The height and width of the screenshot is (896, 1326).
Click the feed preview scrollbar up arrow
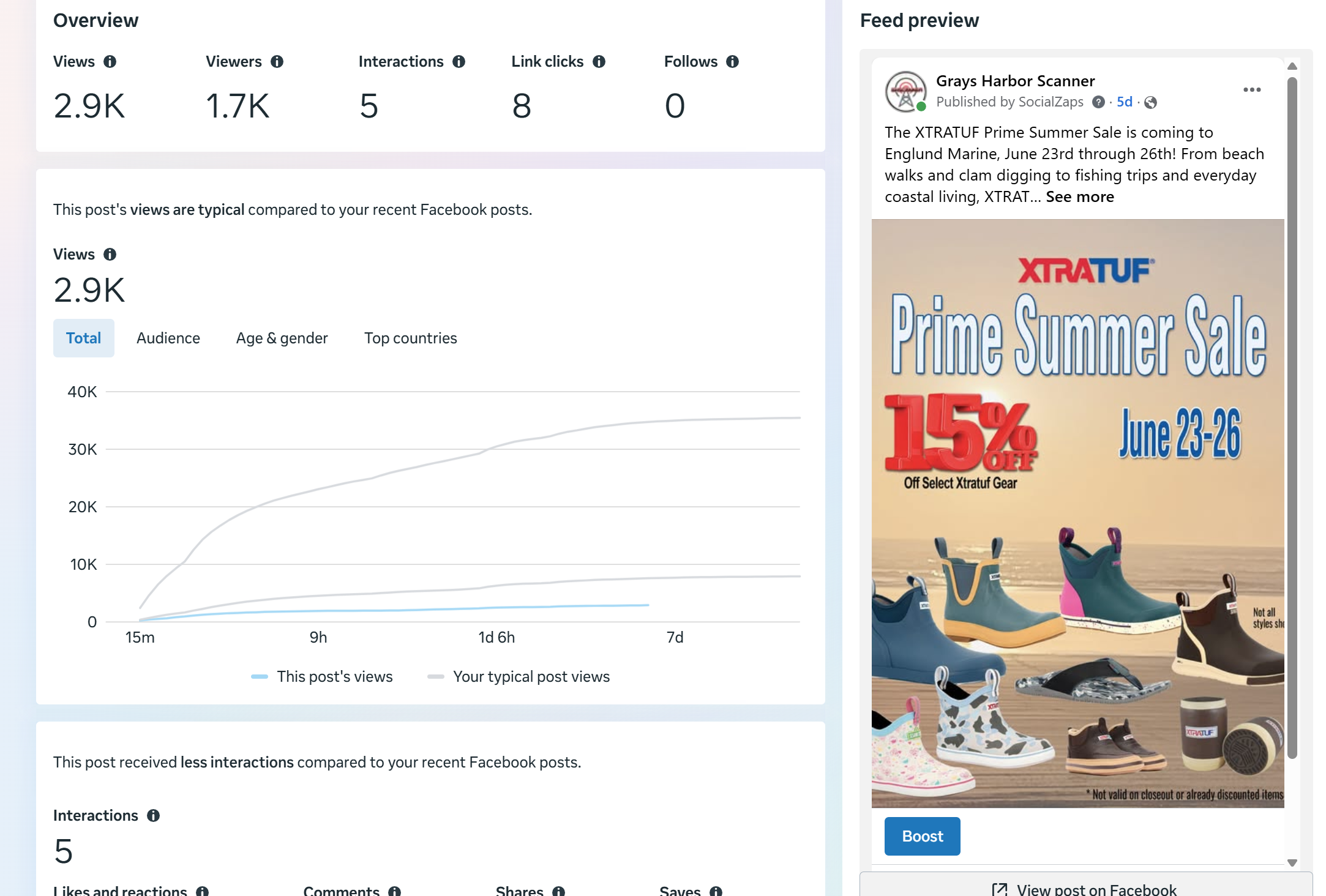[x=1292, y=66]
